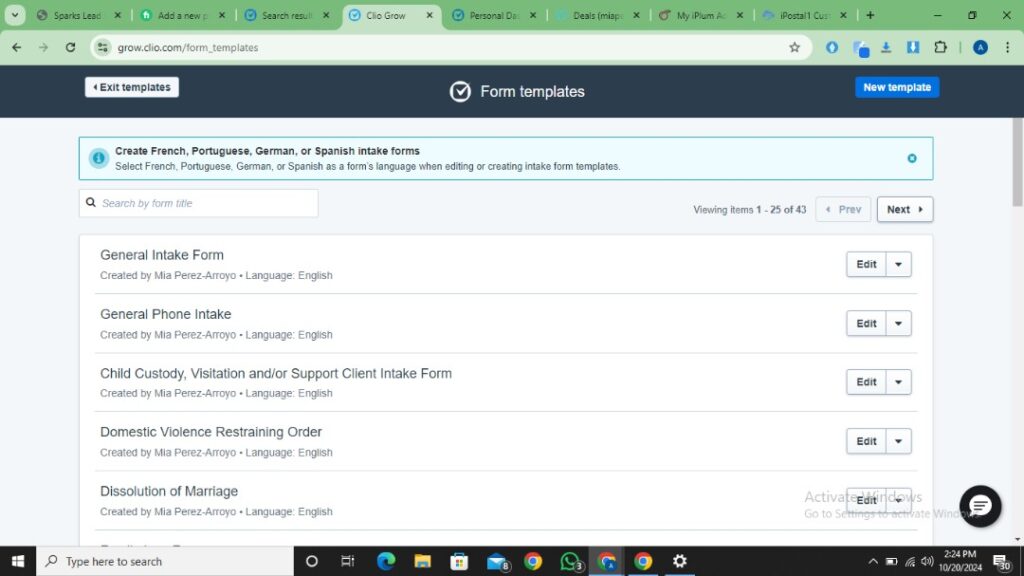The image size is (1024, 576).
Task: Click the Search by form title field
Action: [205, 203]
